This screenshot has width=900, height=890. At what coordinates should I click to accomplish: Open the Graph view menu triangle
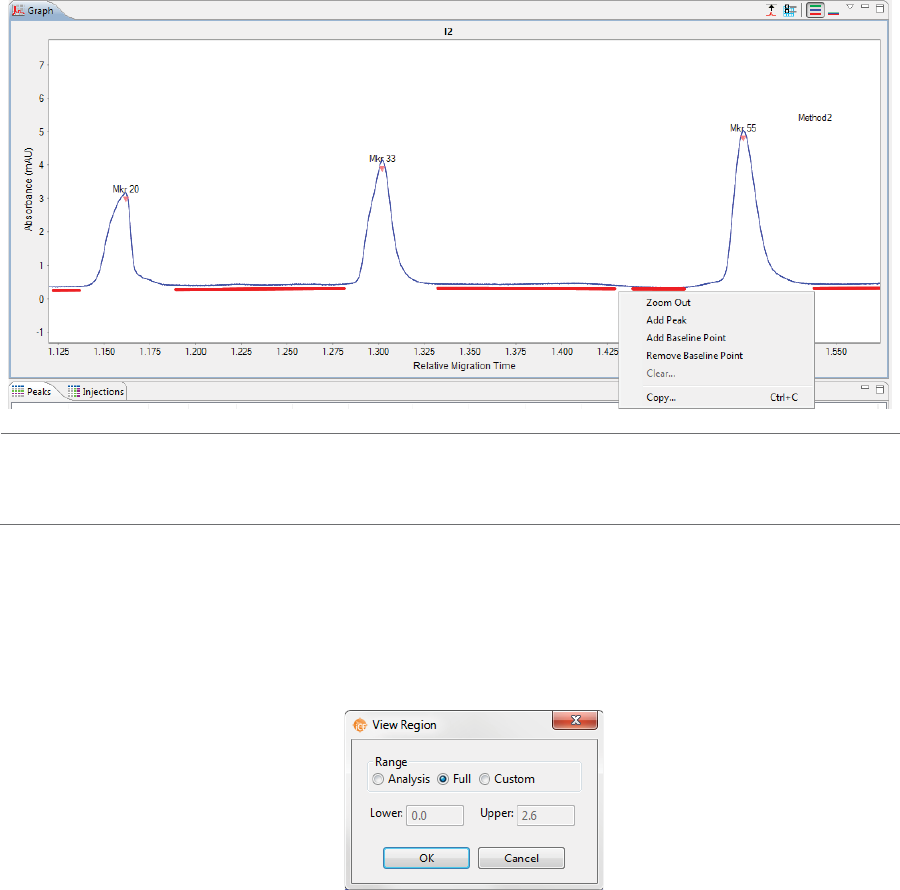click(x=850, y=7)
